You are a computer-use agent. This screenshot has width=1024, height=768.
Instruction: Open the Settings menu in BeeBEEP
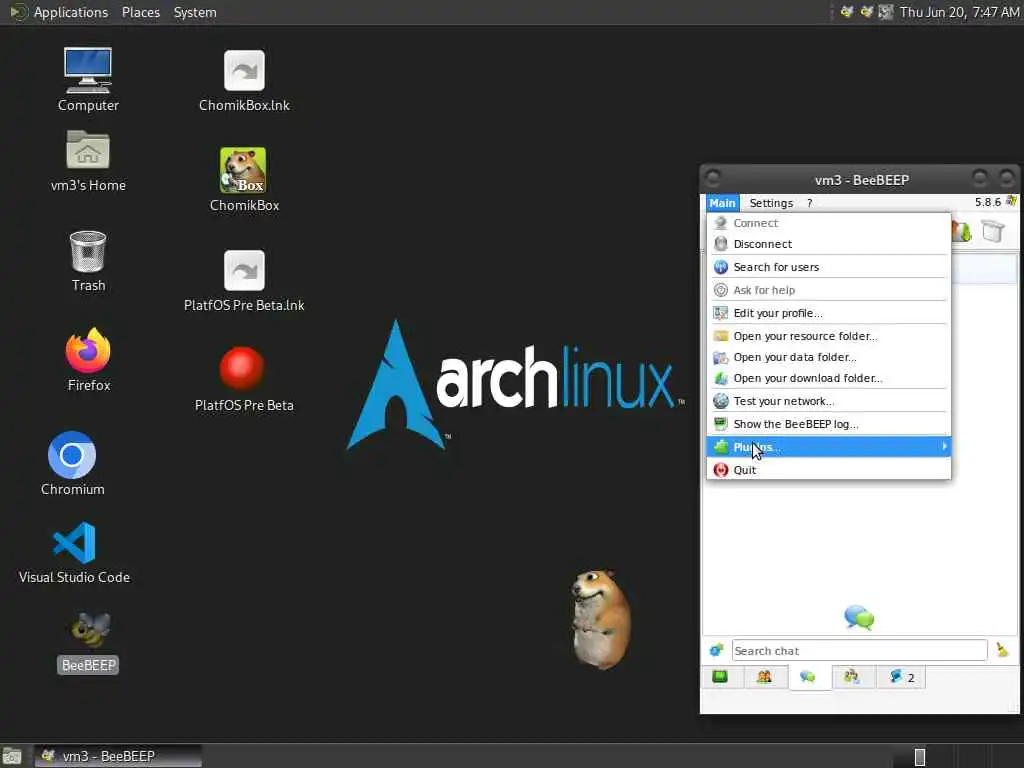[x=771, y=203]
